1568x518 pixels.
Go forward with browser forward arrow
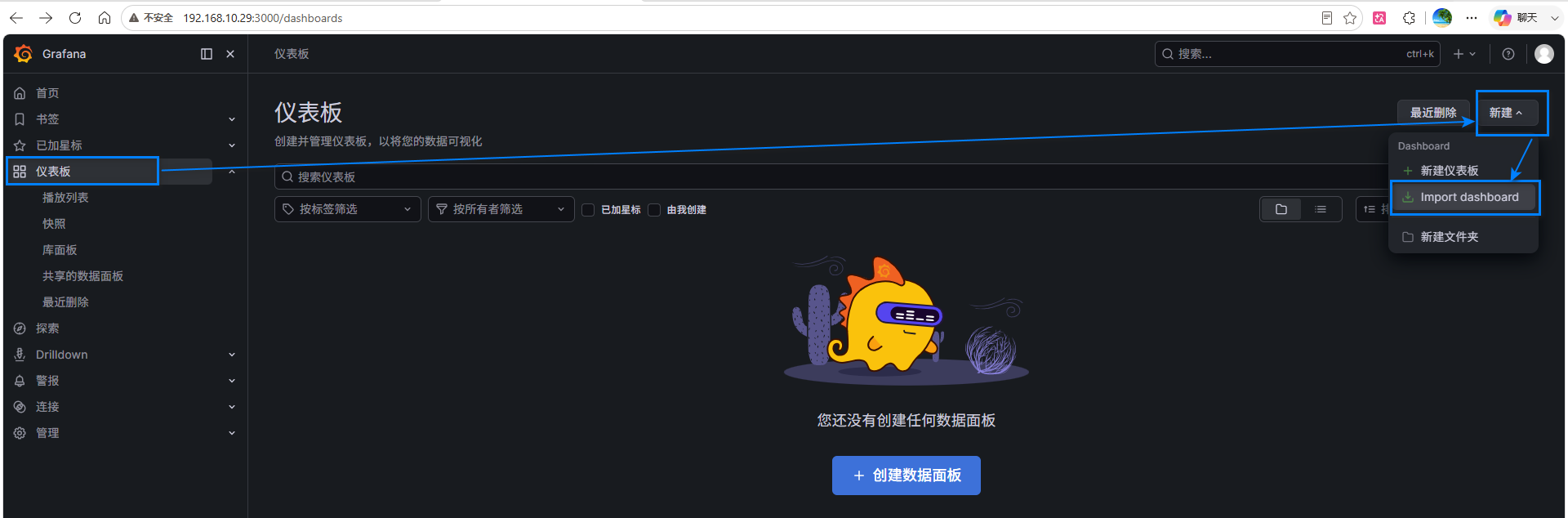coord(46,18)
